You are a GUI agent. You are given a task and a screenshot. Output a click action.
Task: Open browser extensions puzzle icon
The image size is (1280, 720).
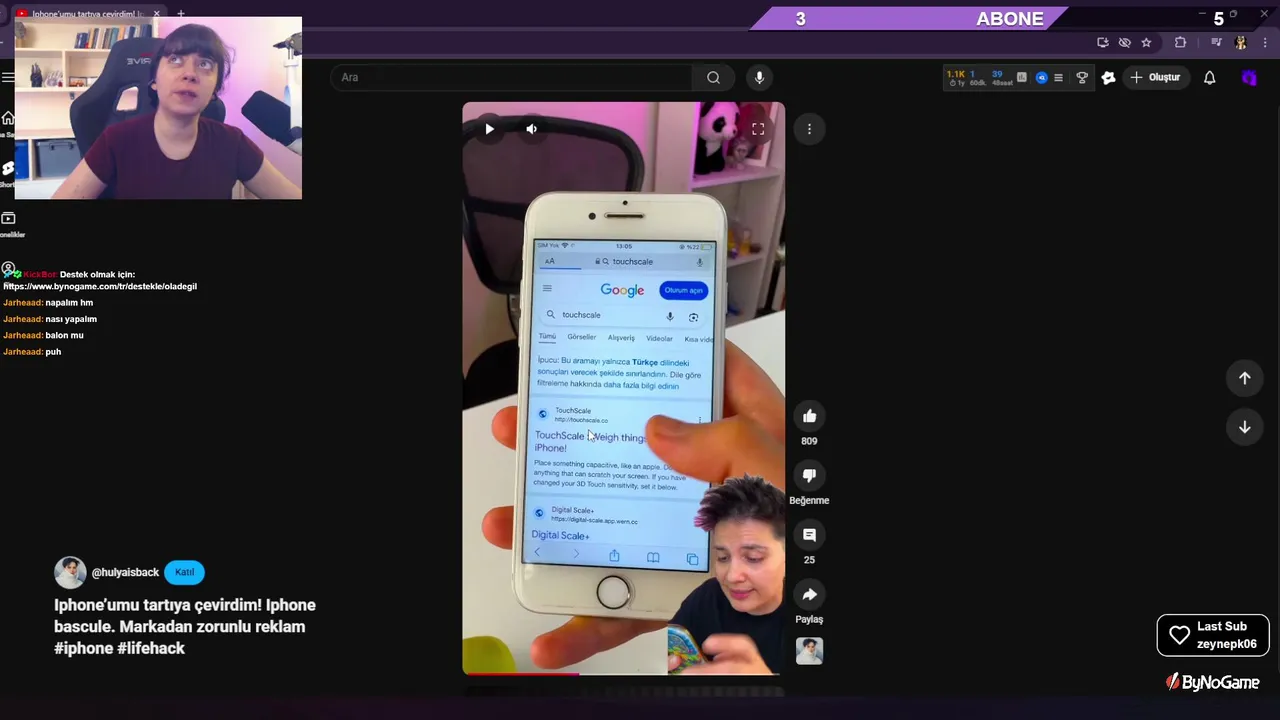pyautogui.click(x=1180, y=42)
